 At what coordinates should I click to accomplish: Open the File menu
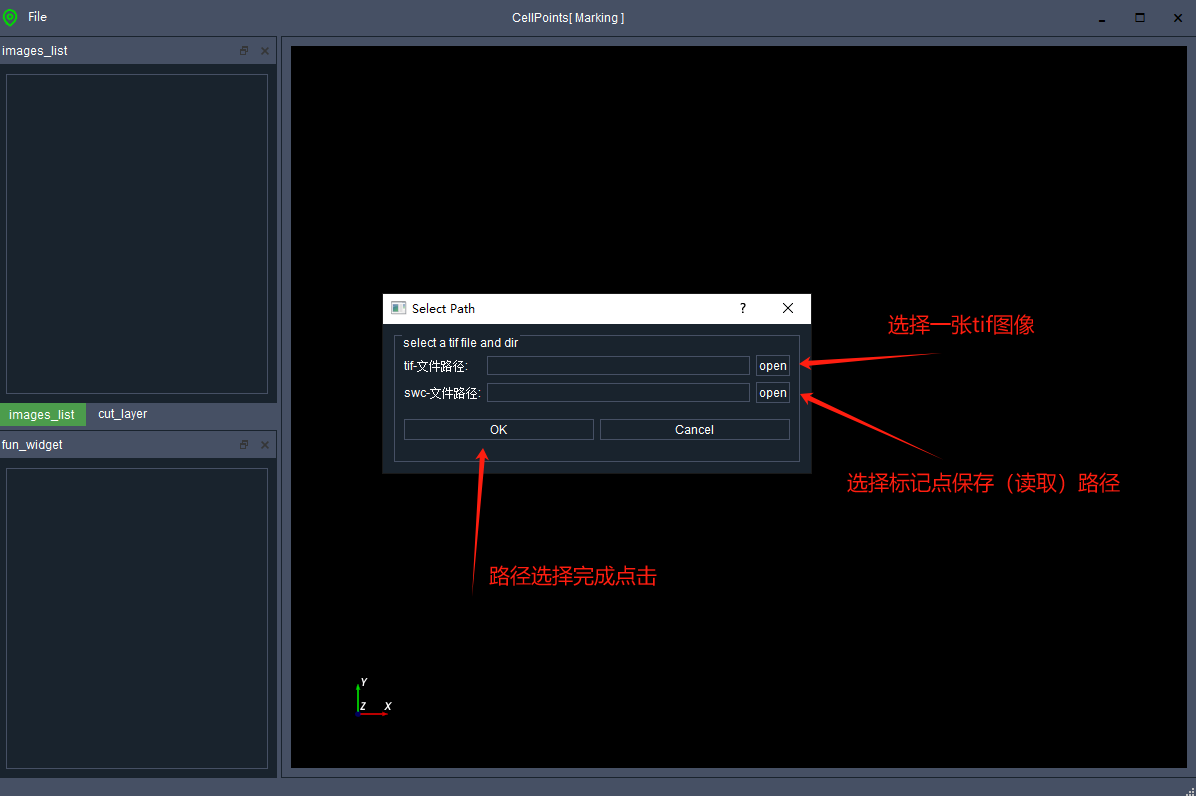tap(37, 17)
